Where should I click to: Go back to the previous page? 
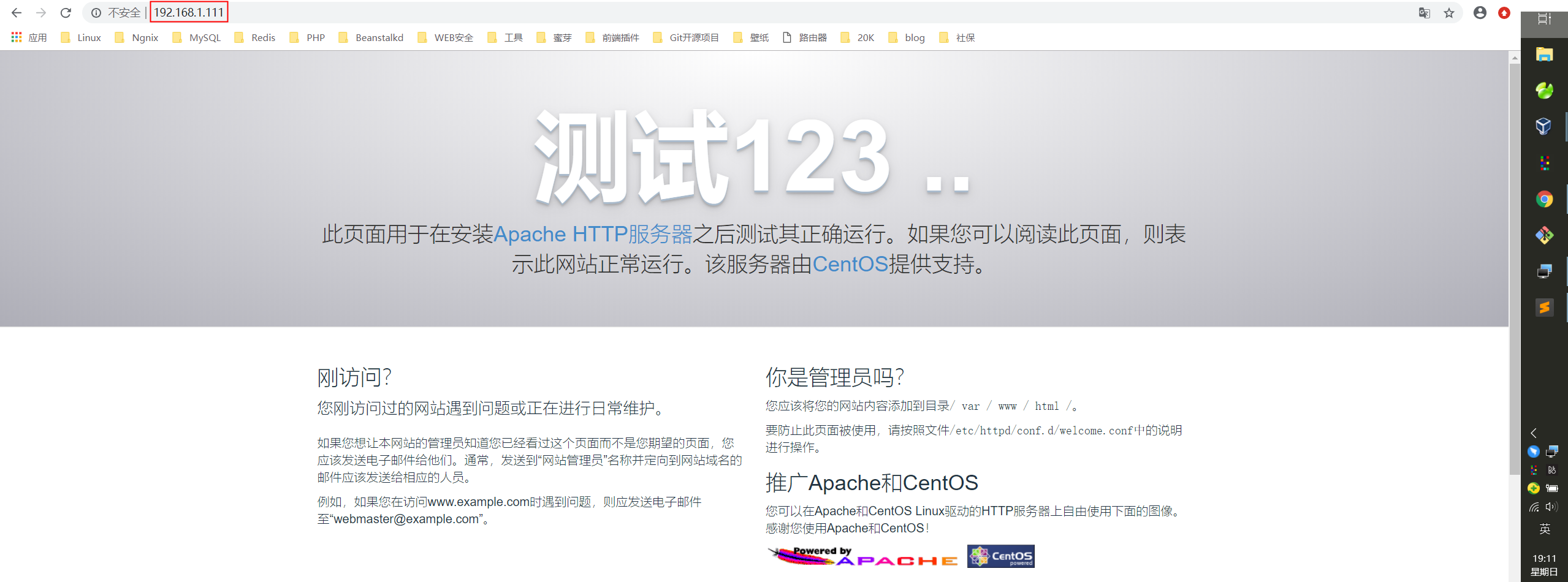pos(17,13)
